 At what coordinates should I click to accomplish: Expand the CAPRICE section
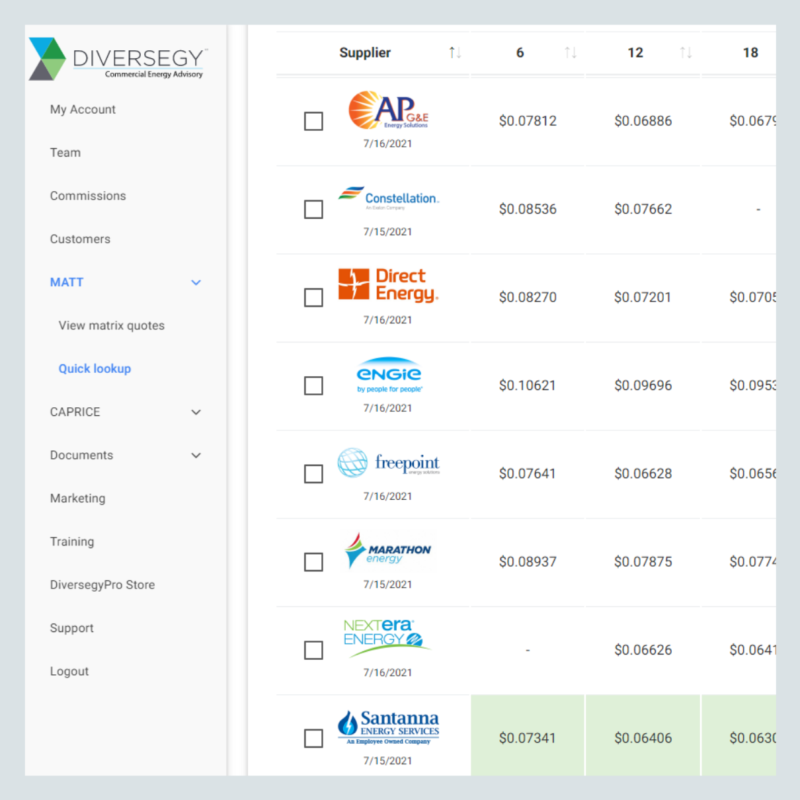pos(196,412)
